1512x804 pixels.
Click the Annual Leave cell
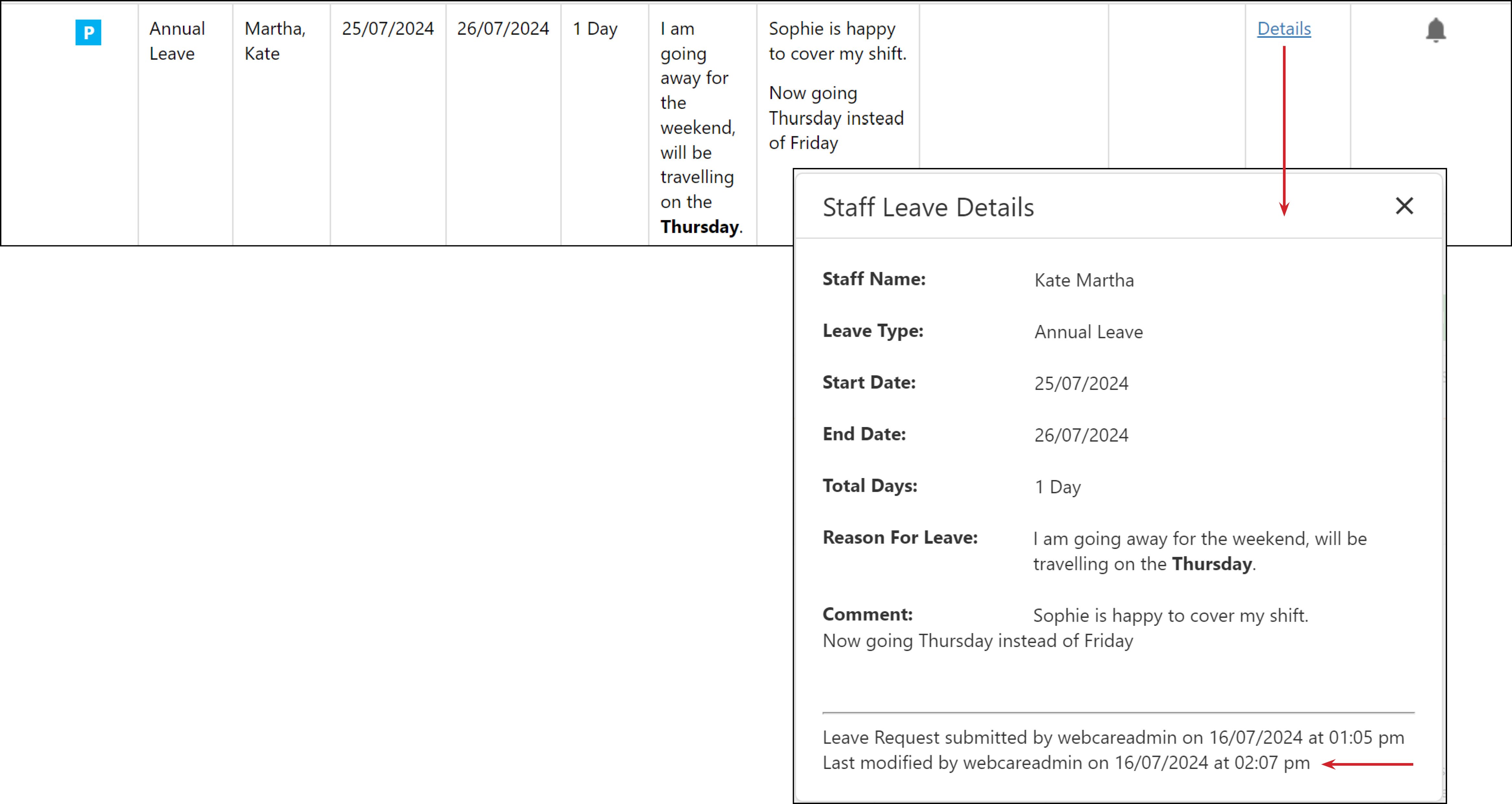pos(177,41)
